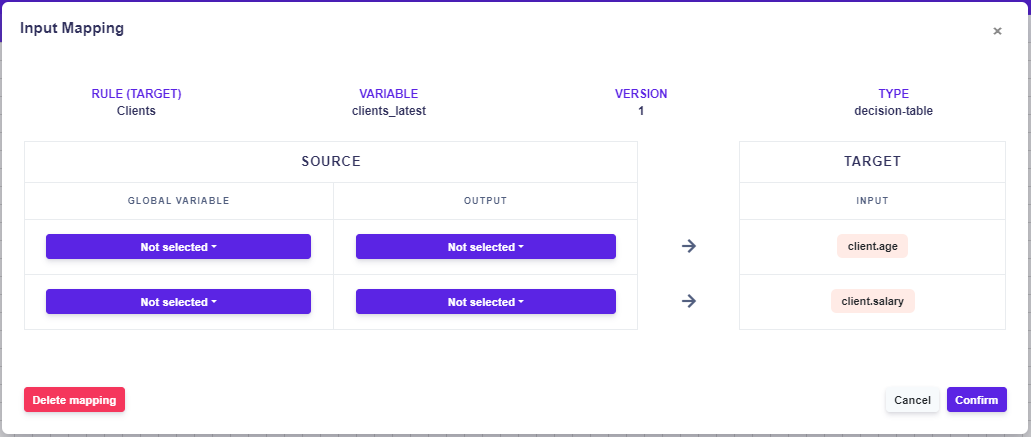Click the GLOBAL VARIABLE column header
This screenshot has width=1031, height=437.
[x=178, y=201]
